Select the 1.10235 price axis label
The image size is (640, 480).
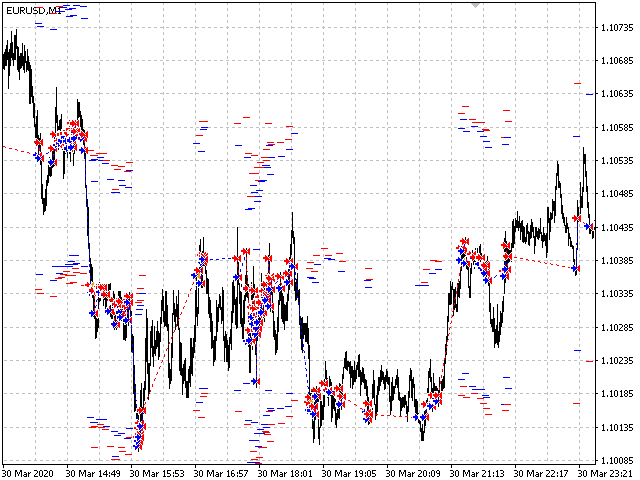[x=617, y=360]
